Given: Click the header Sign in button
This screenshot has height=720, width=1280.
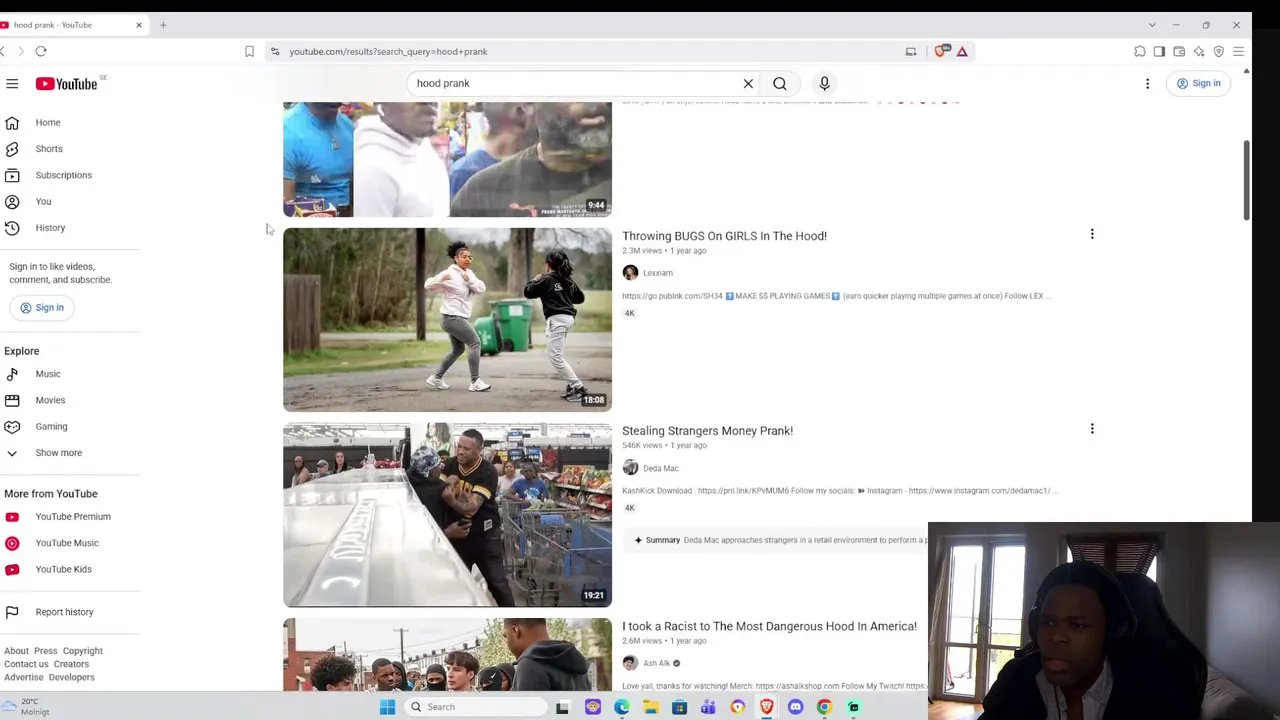Looking at the screenshot, I should pos(1199,84).
